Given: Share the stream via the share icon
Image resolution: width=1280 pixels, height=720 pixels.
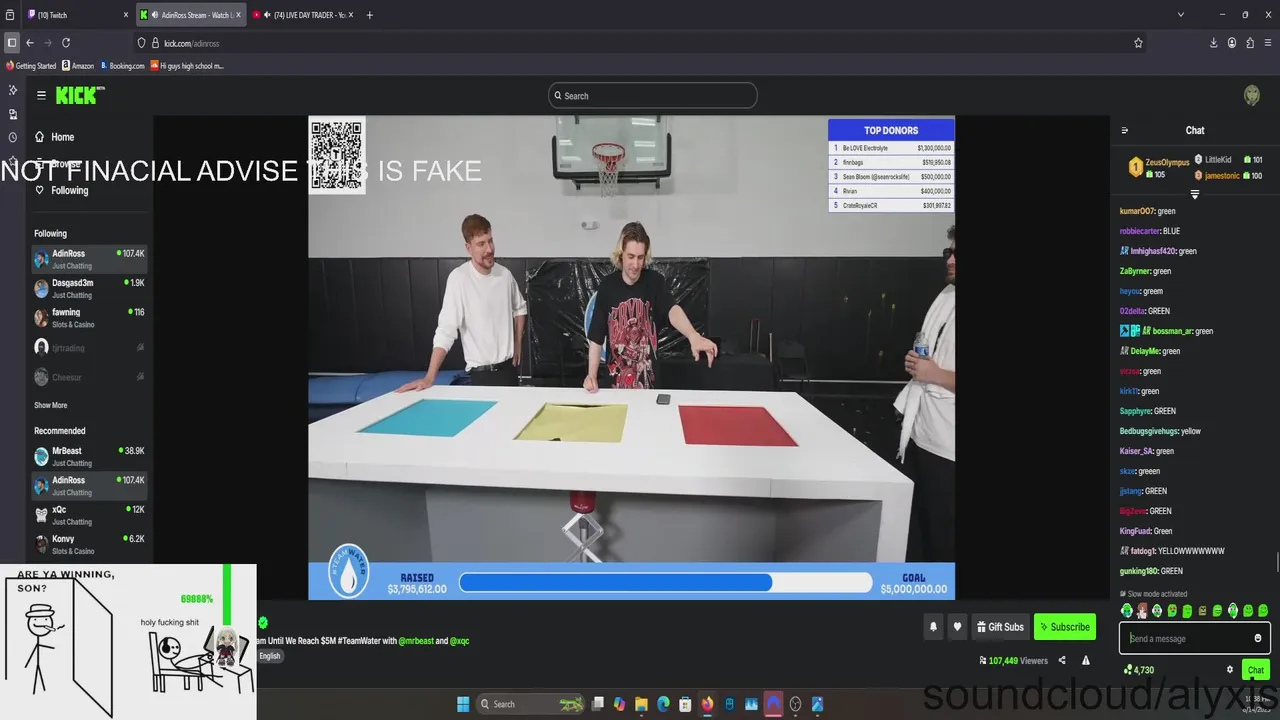Looking at the screenshot, I should point(1062,660).
